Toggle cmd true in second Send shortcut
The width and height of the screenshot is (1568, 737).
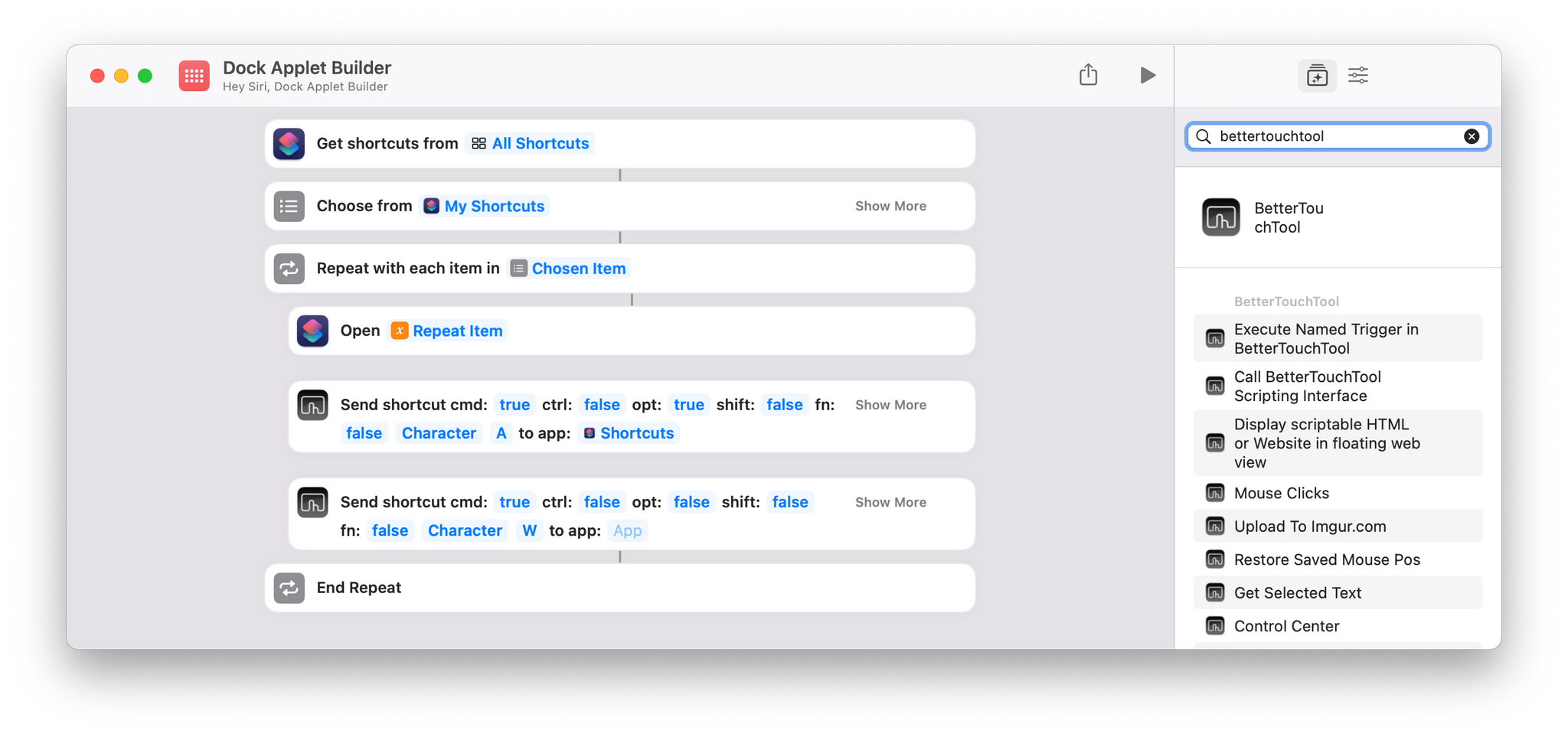coord(514,502)
